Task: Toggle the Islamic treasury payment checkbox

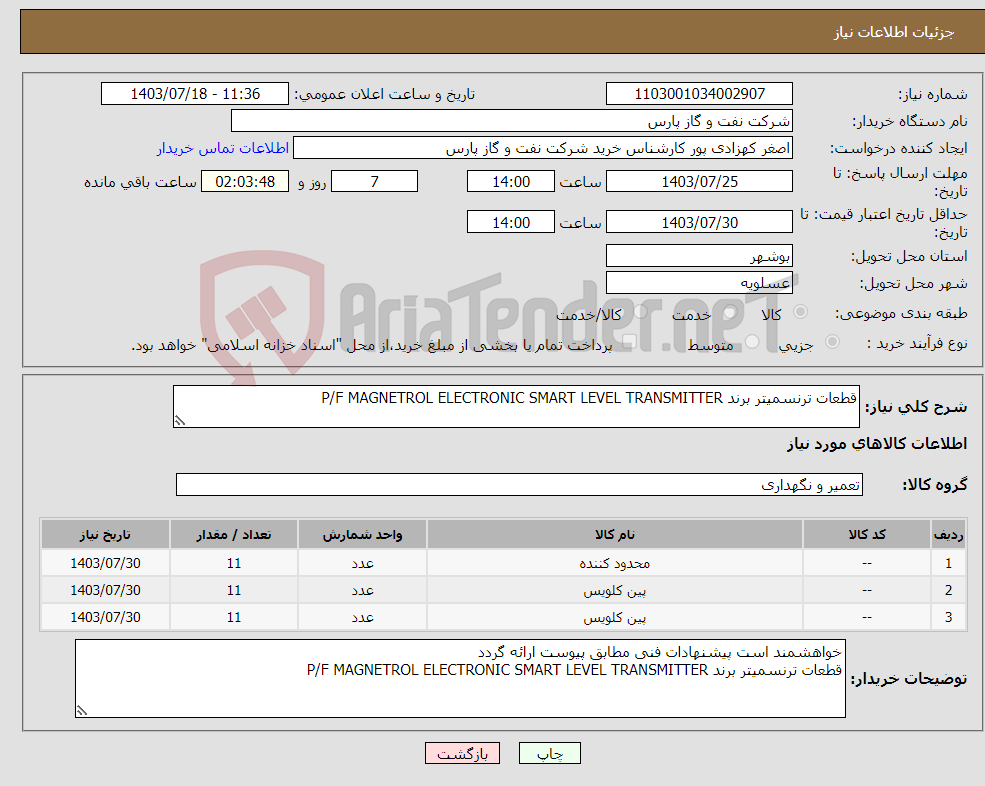Action: 629,342
